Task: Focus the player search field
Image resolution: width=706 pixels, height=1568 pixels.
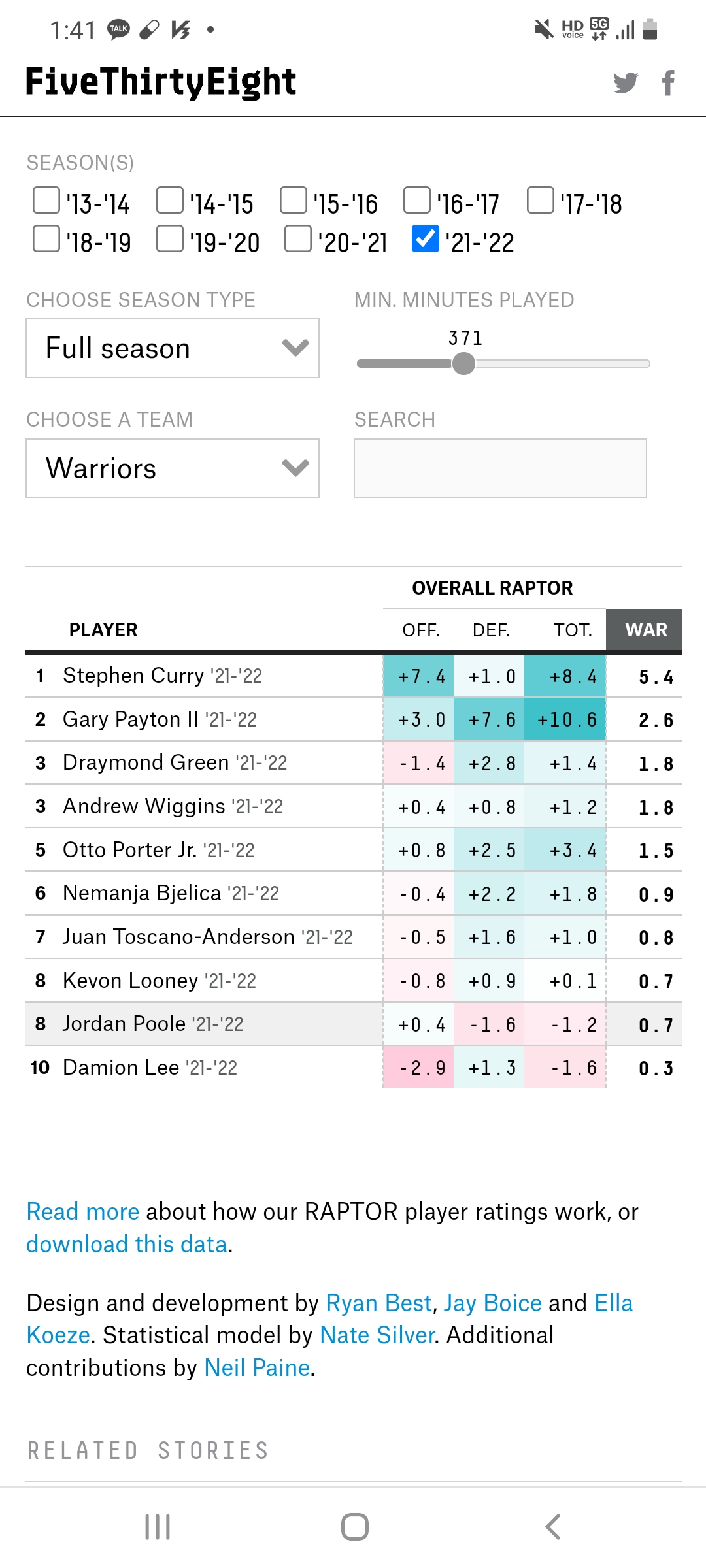Action: pyautogui.click(x=500, y=468)
